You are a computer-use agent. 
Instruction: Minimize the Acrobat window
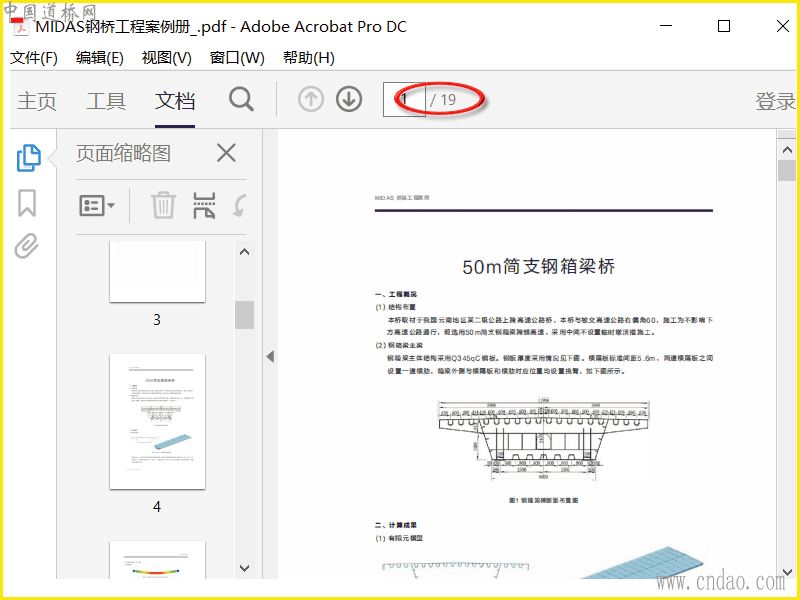[x=666, y=26]
